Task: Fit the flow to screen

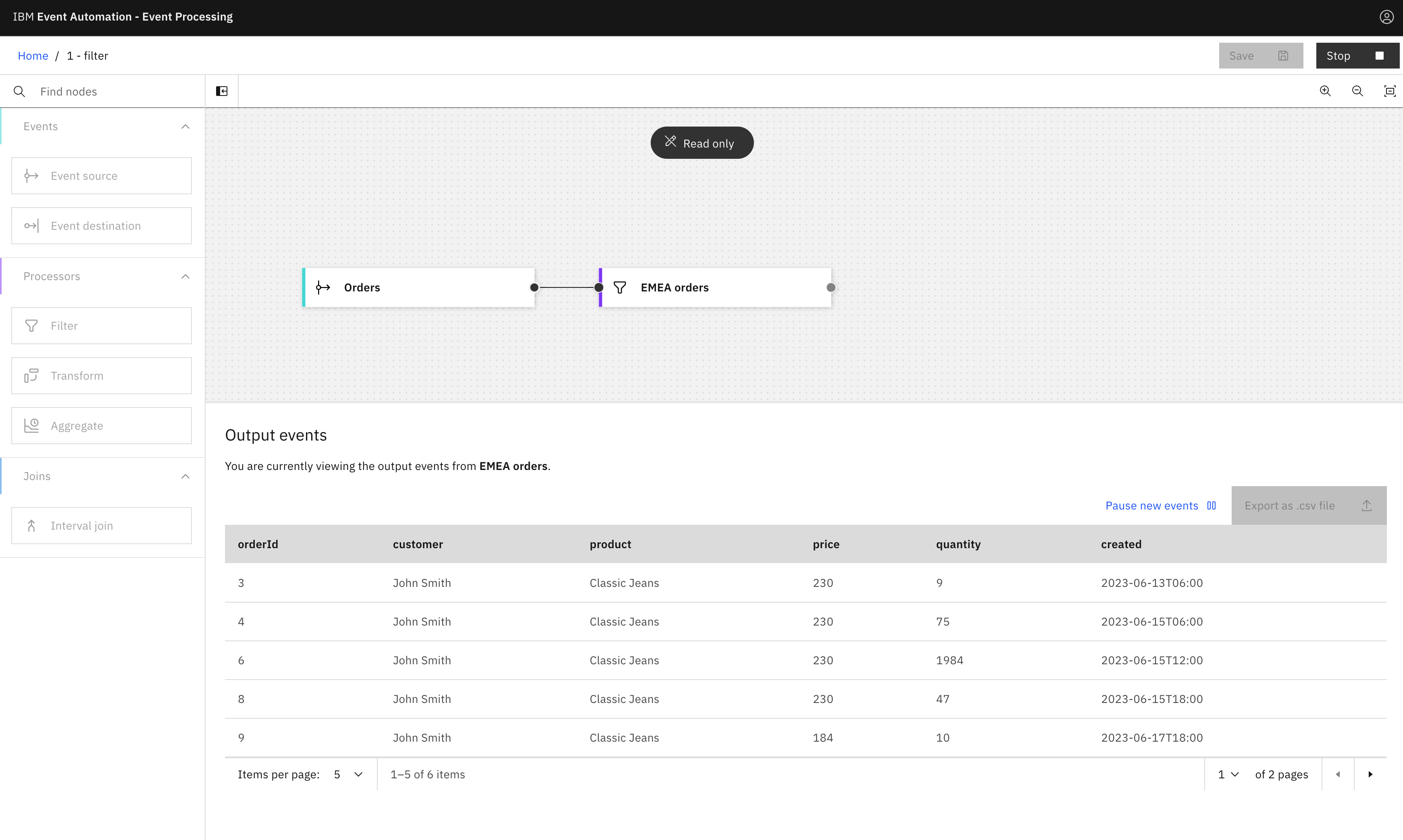Action: pos(1389,91)
